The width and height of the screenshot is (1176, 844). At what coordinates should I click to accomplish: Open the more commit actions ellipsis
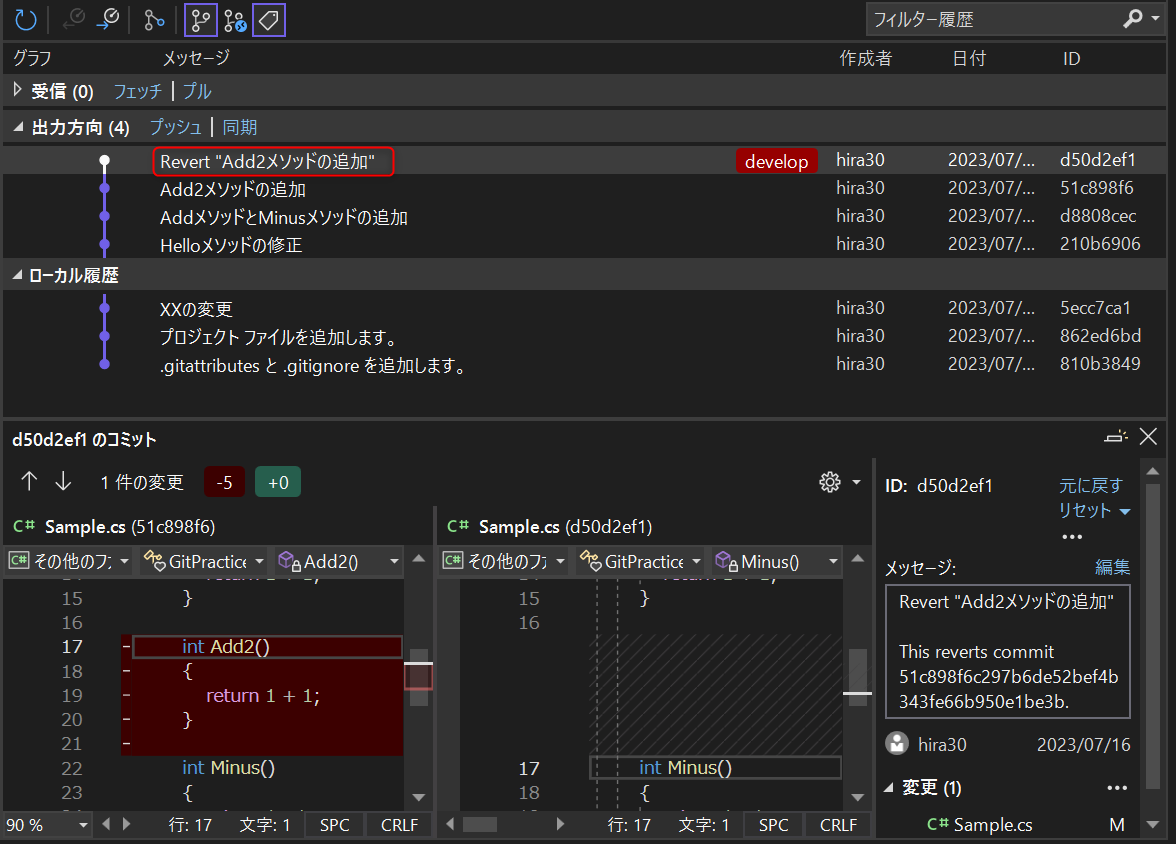click(x=1072, y=536)
